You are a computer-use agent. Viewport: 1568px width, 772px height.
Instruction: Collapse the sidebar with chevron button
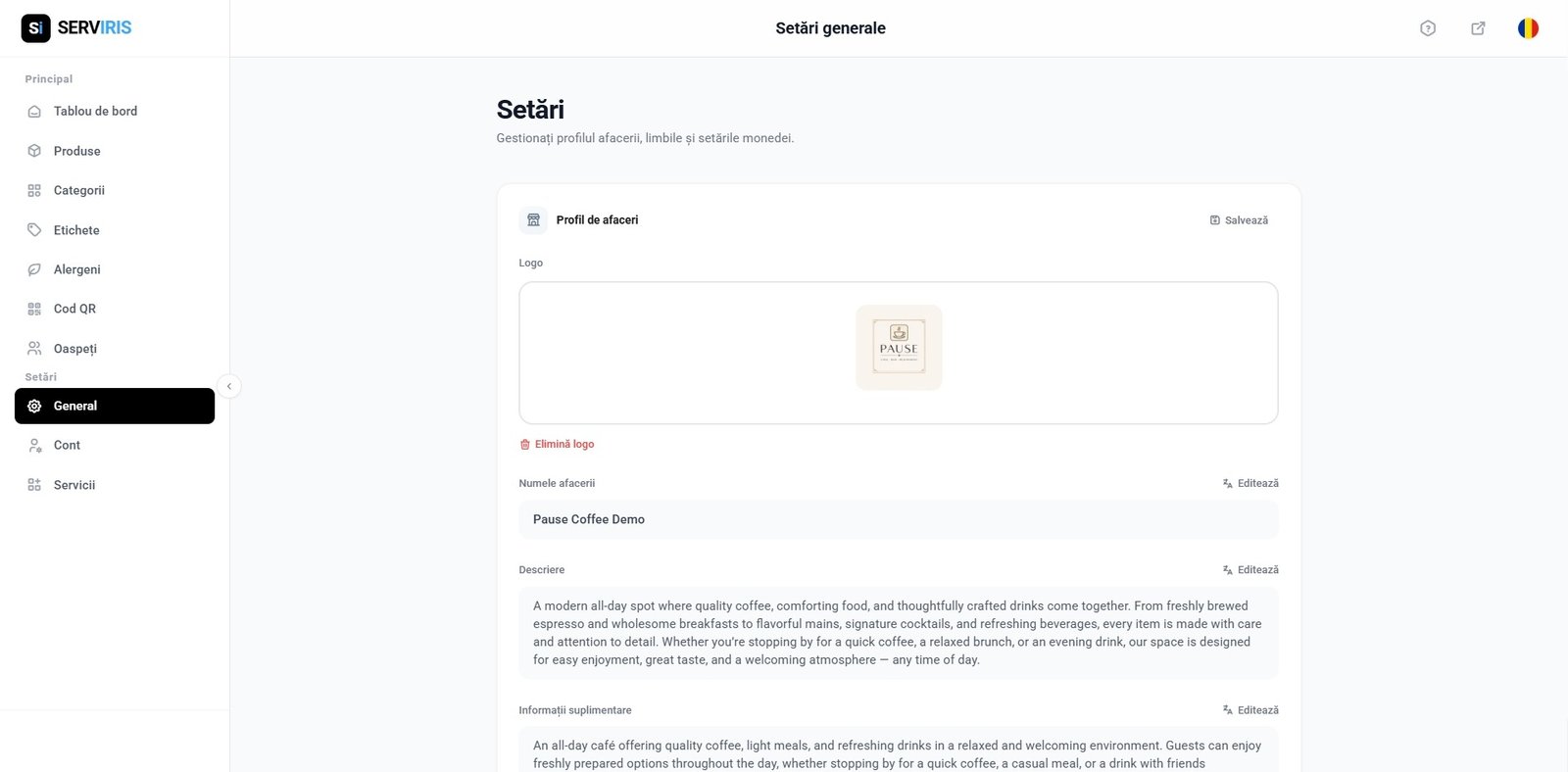point(228,386)
